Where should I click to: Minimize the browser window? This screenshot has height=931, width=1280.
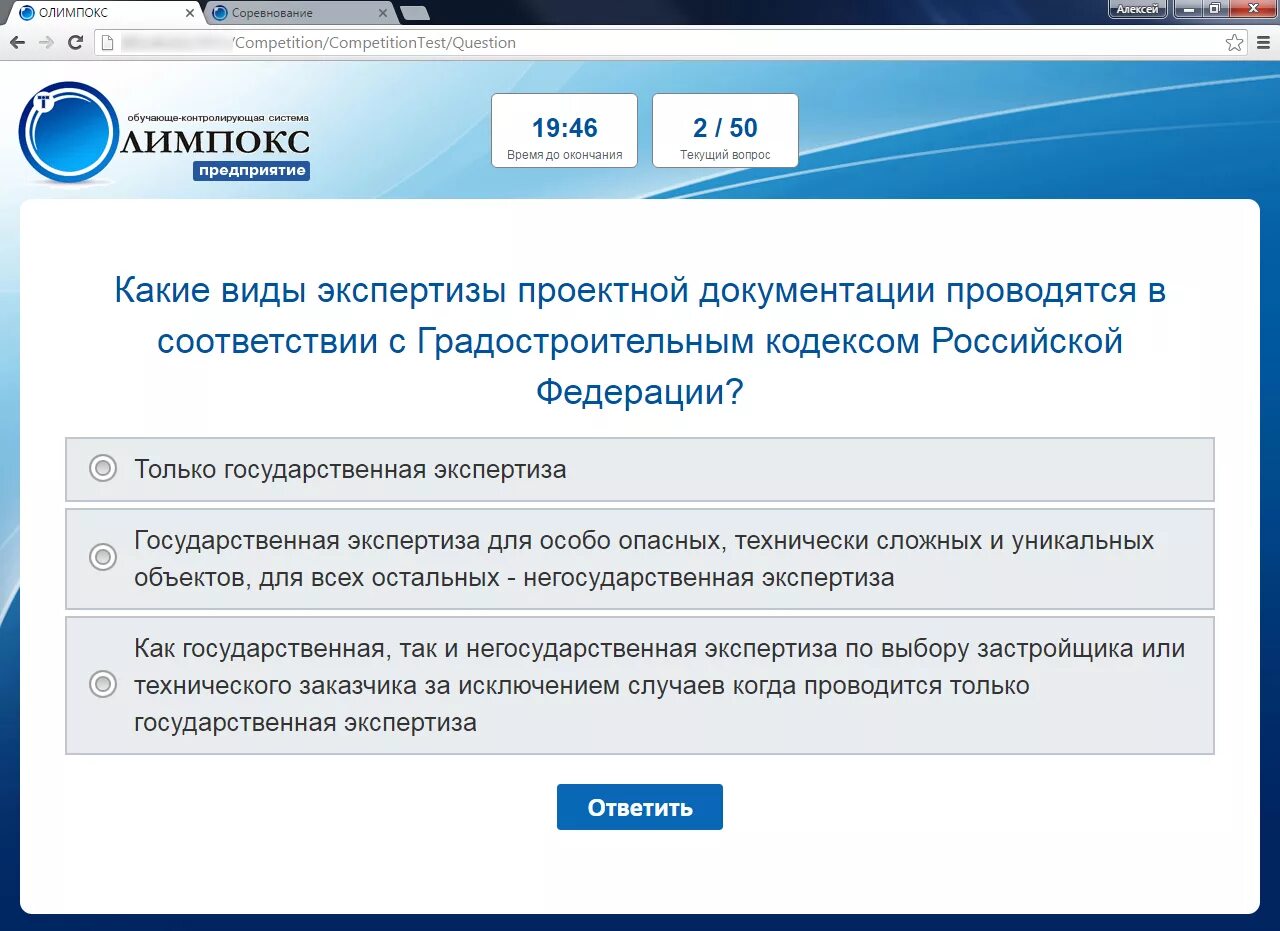(1186, 9)
